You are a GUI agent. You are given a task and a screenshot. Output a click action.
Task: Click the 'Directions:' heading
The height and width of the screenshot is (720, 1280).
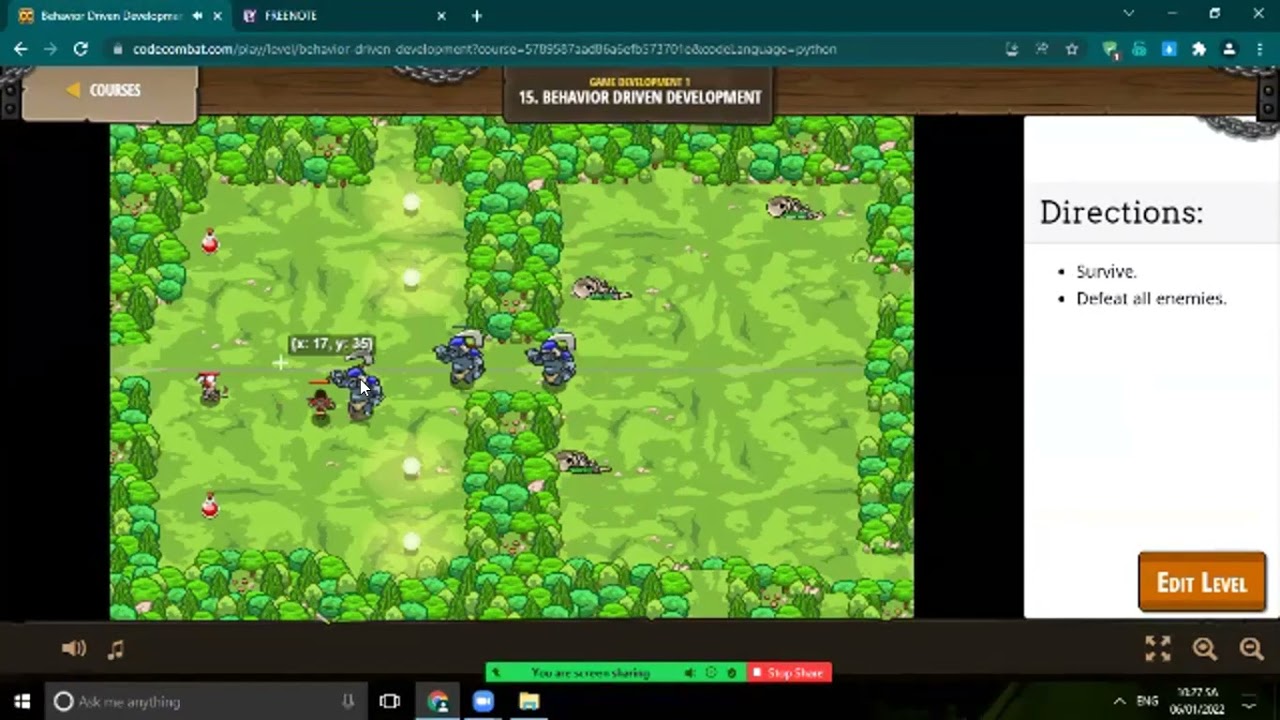coord(1121,212)
